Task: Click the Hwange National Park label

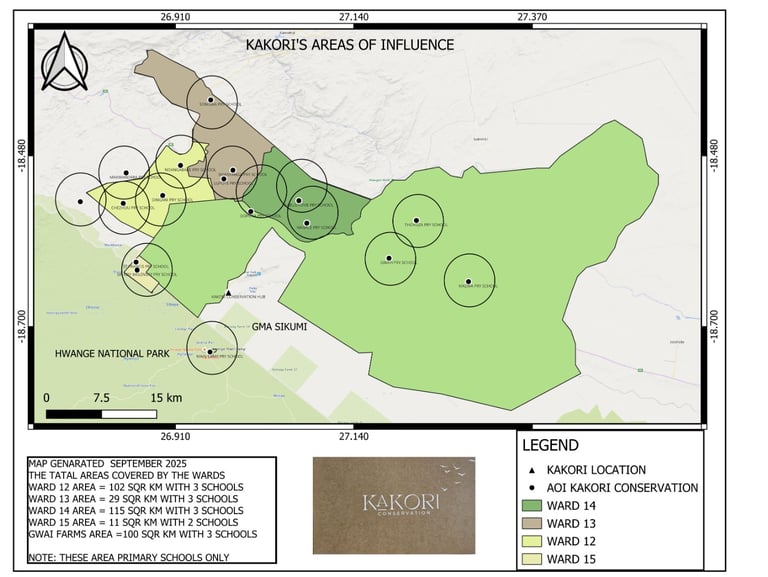Action: 112,354
